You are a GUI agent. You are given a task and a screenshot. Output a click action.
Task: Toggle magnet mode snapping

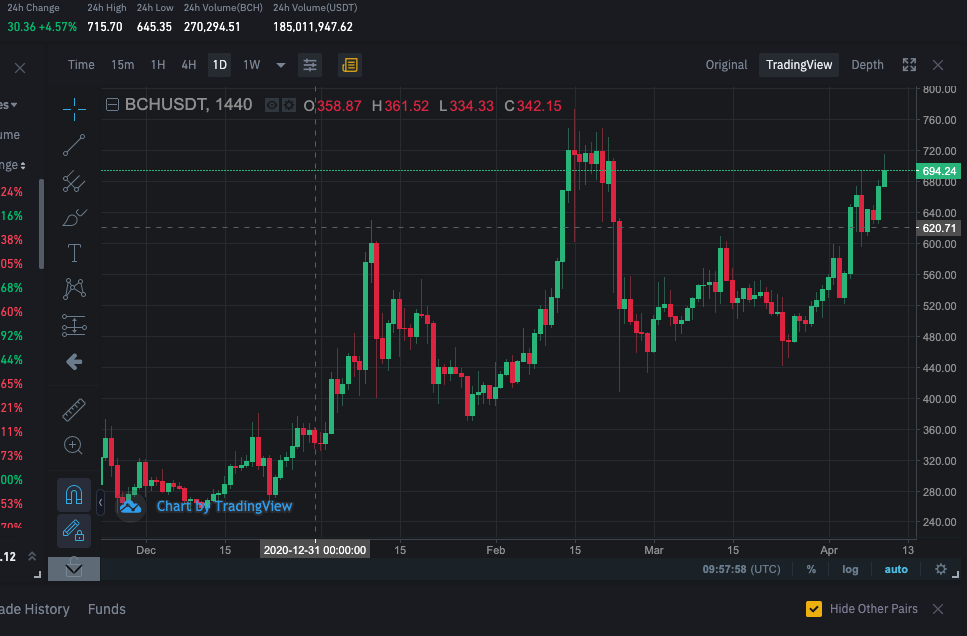74,495
